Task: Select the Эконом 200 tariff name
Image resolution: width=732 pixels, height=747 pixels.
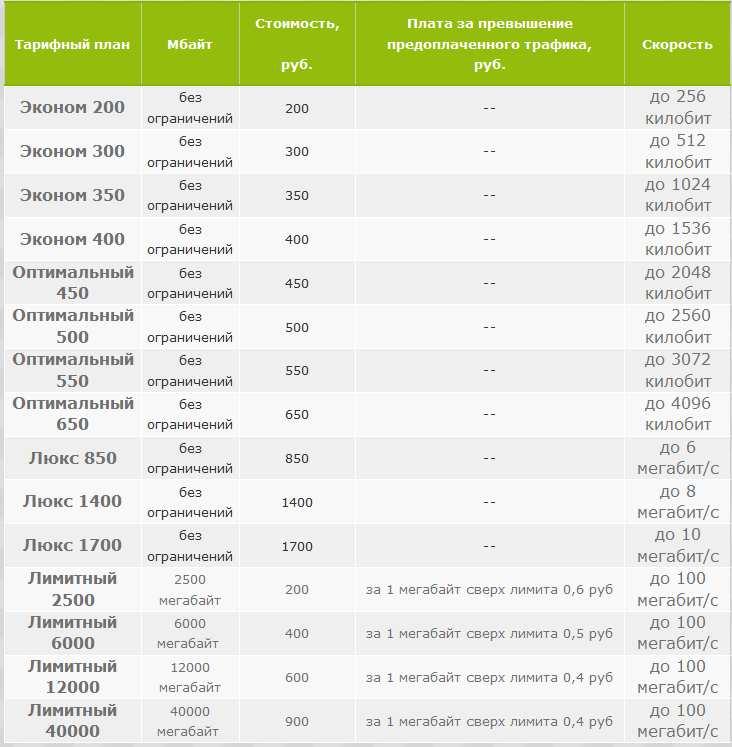Action: pos(72,107)
